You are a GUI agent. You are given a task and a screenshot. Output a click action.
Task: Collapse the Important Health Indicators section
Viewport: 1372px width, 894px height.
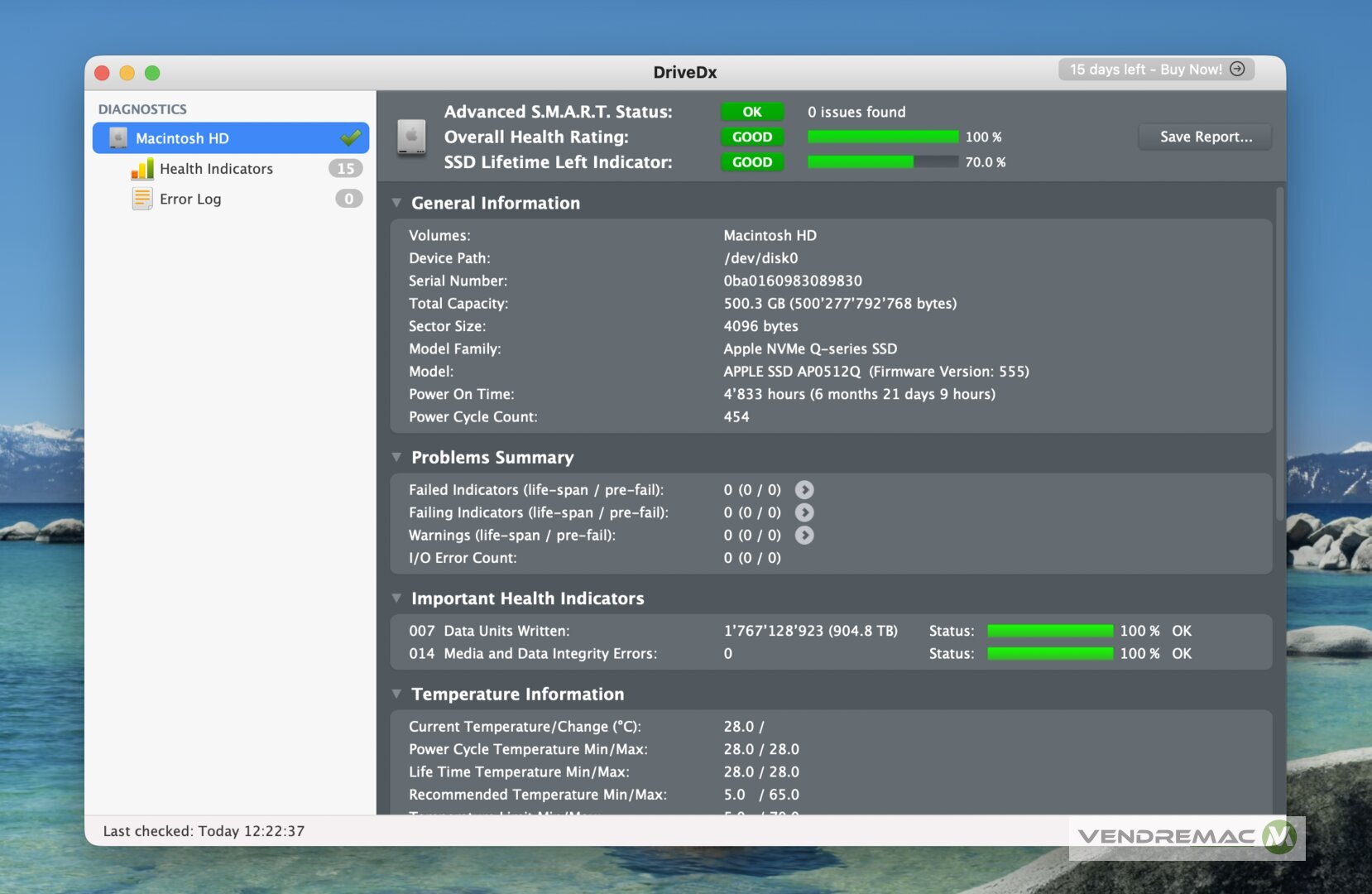397,598
